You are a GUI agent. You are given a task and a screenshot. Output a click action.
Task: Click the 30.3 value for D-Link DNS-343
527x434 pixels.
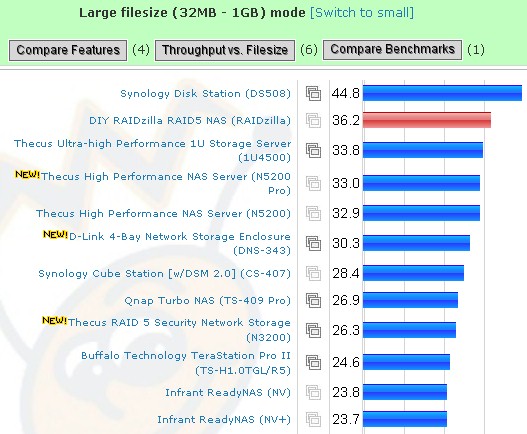click(346, 243)
